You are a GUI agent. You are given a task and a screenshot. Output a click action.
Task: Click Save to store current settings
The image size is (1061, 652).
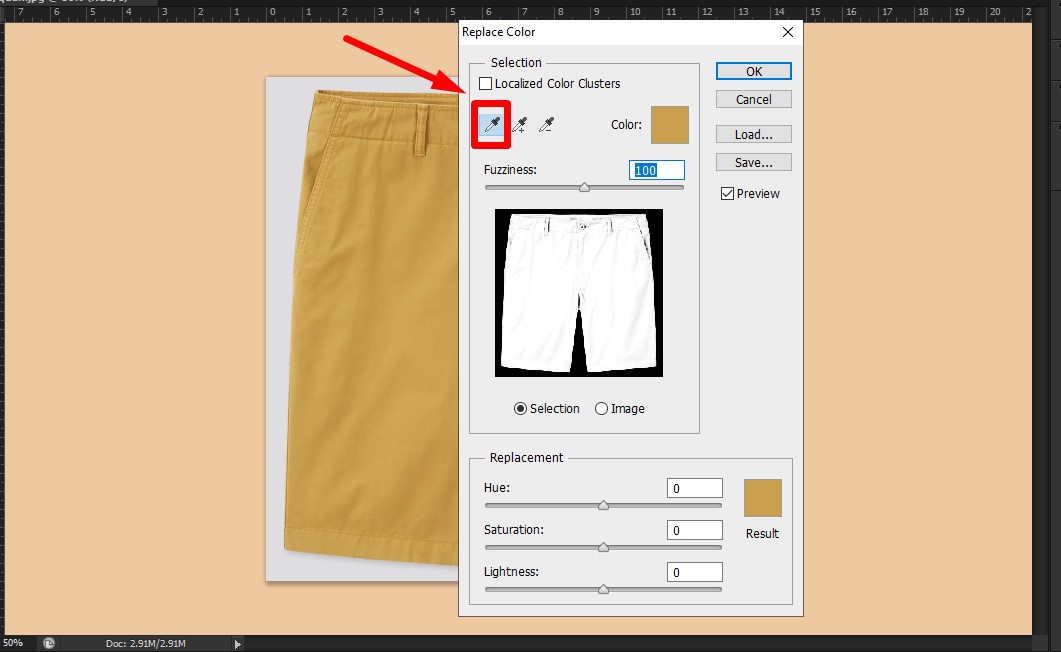click(752, 161)
